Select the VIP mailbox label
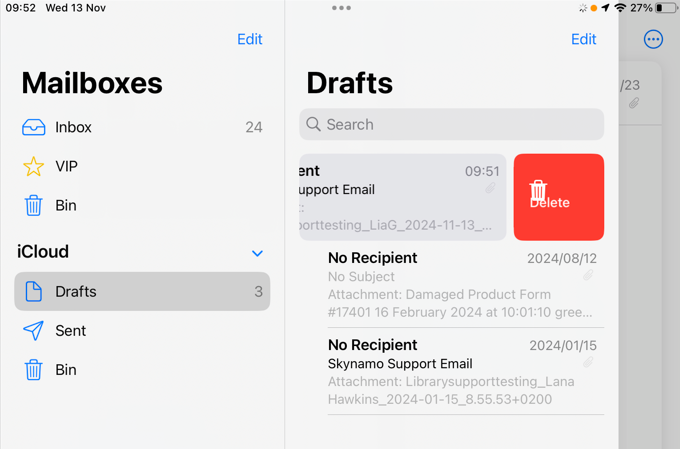This screenshot has width=680, height=449. point(67,166)
